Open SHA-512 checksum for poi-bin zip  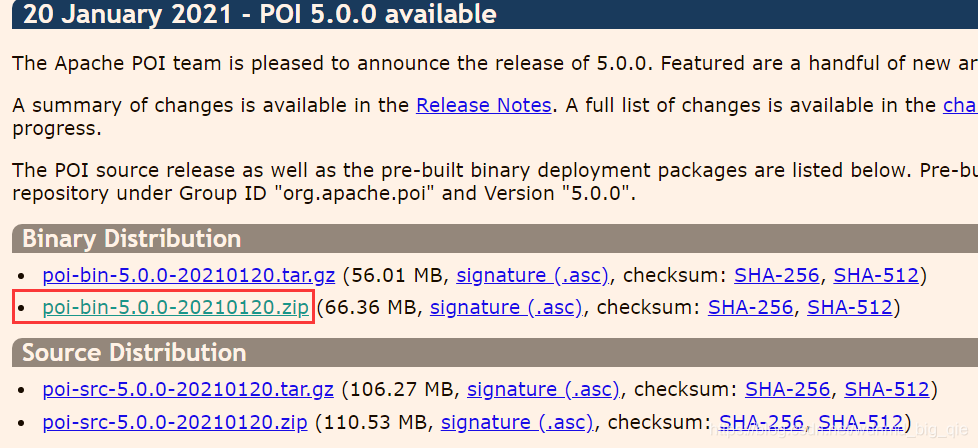pyautogui.click(x=850, y=308)
